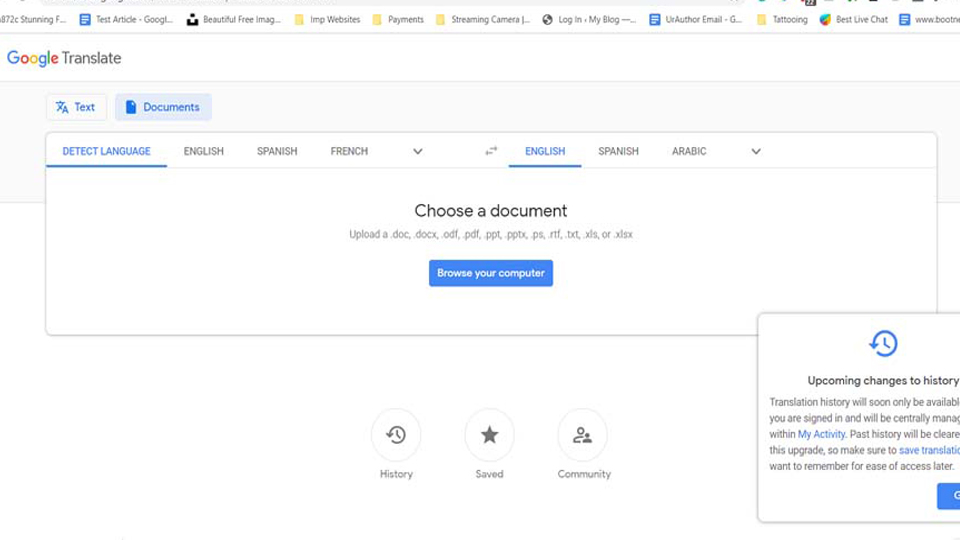The image size is (960, 540).
Task: Open the Payments bookmark folder
Action: 398,20
